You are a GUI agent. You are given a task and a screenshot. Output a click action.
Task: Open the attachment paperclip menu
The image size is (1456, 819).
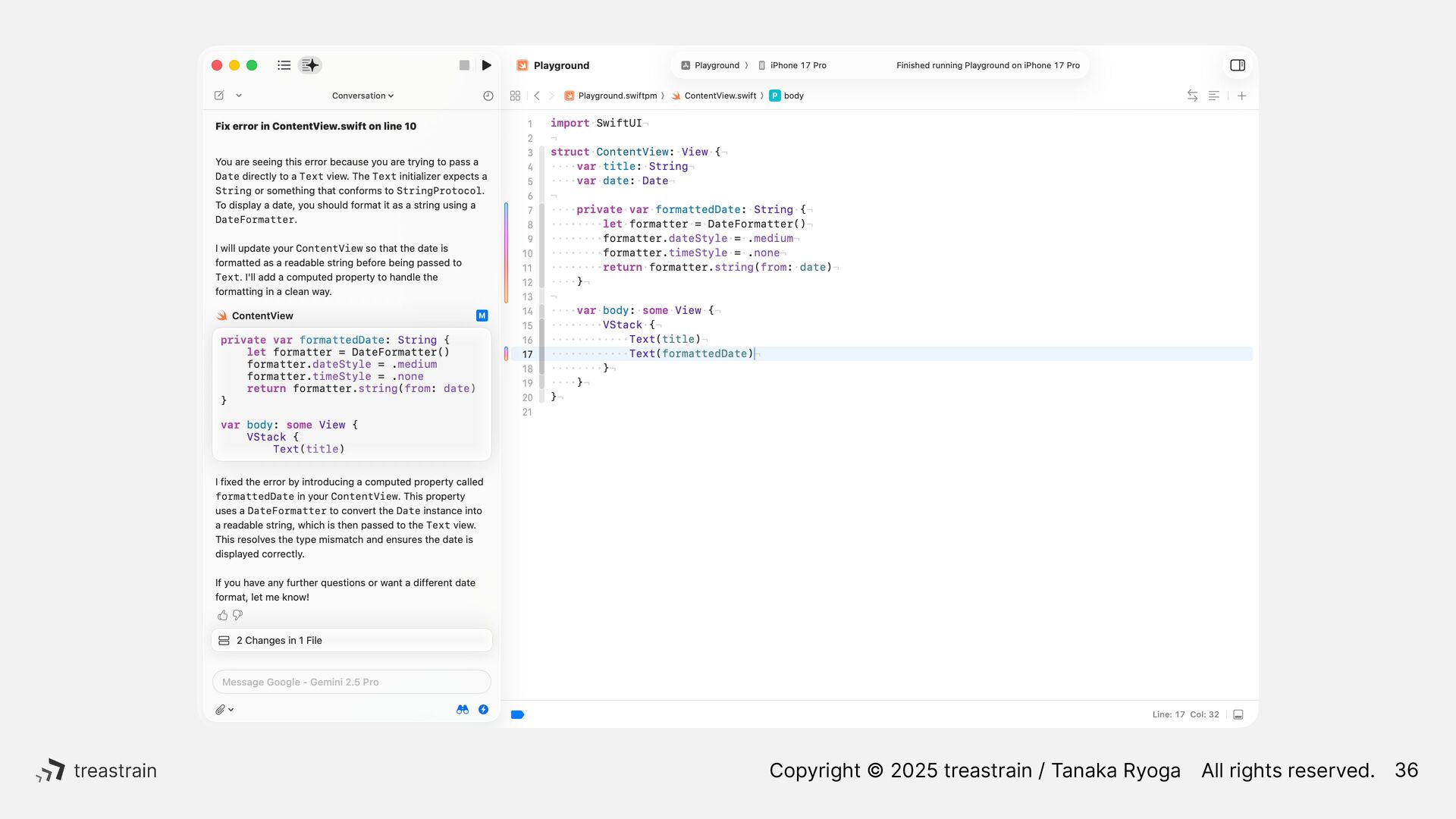[224, 710]
